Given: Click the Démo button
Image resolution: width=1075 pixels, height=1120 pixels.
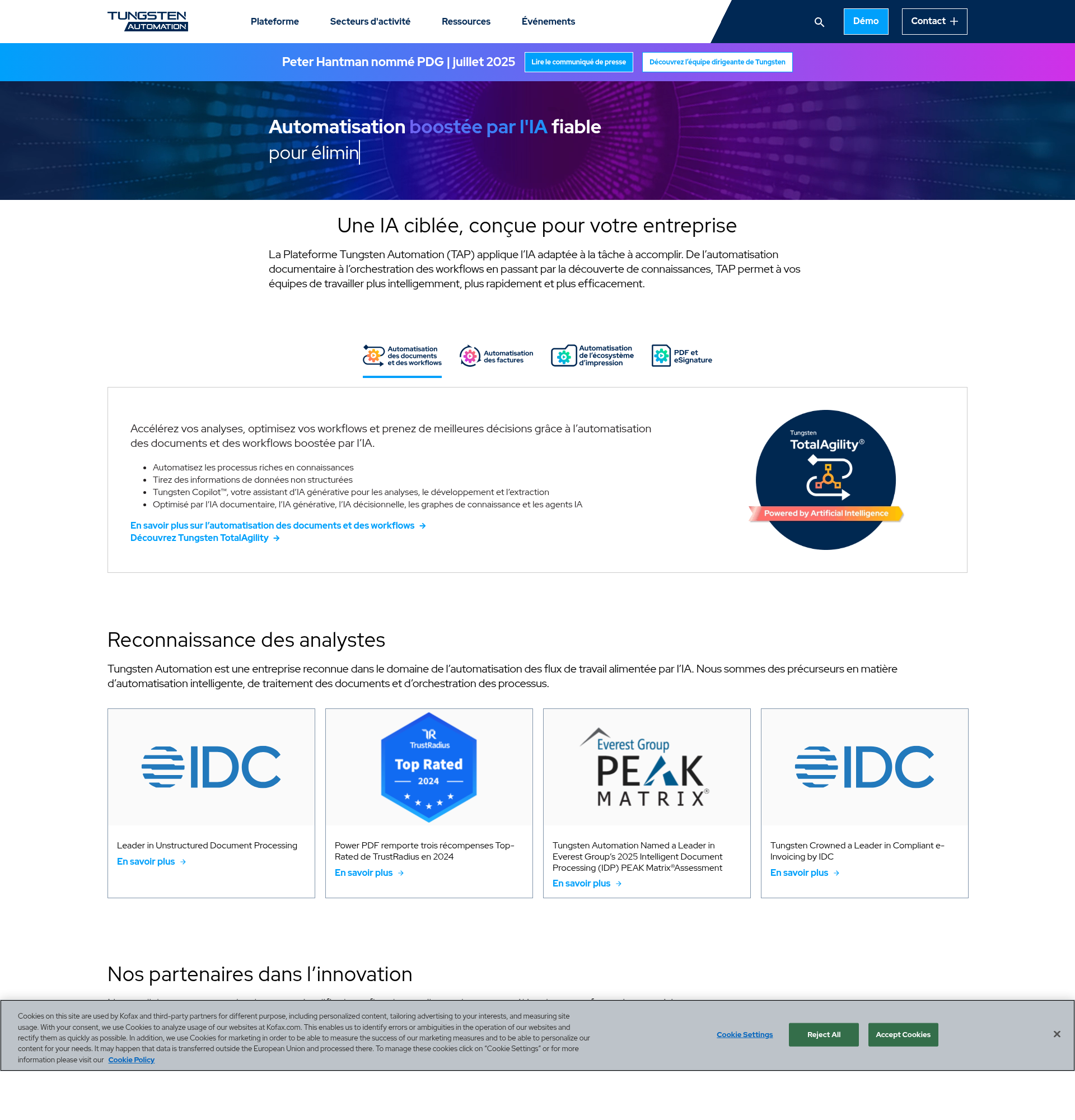Looking at the screenshot, I should click(x=865, y=22).
